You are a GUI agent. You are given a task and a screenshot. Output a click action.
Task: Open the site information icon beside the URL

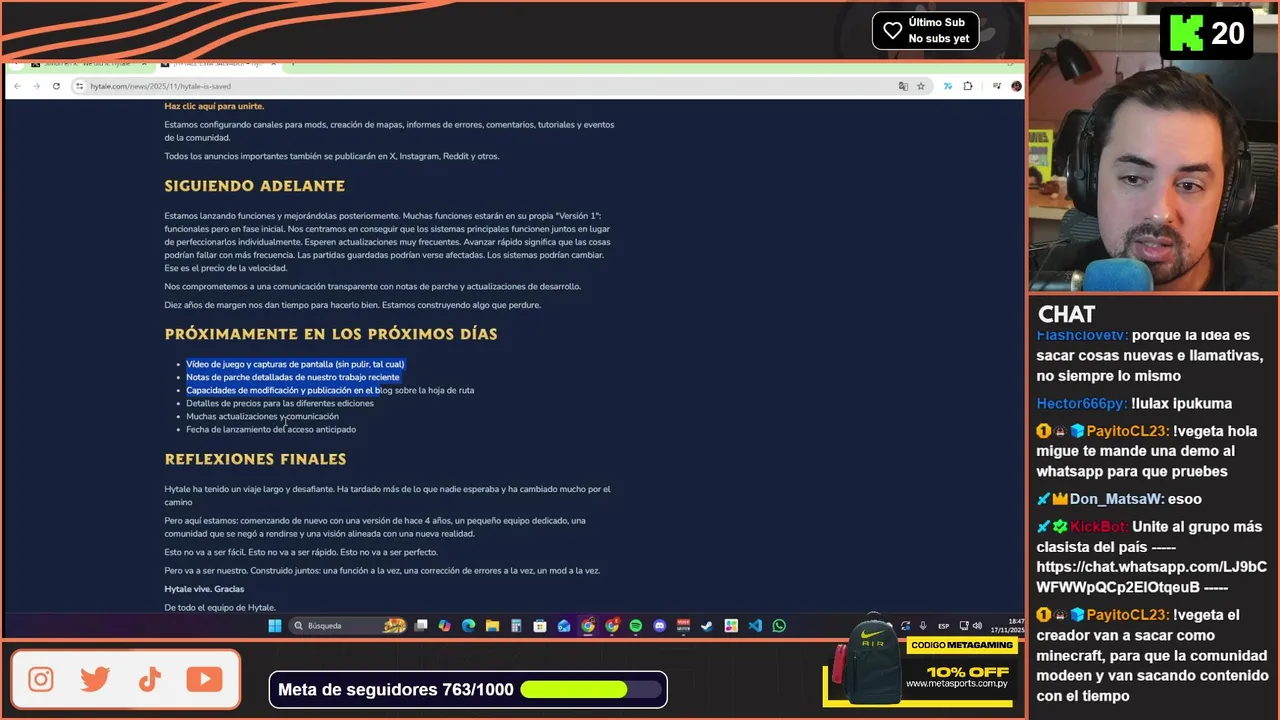[80, 86]
